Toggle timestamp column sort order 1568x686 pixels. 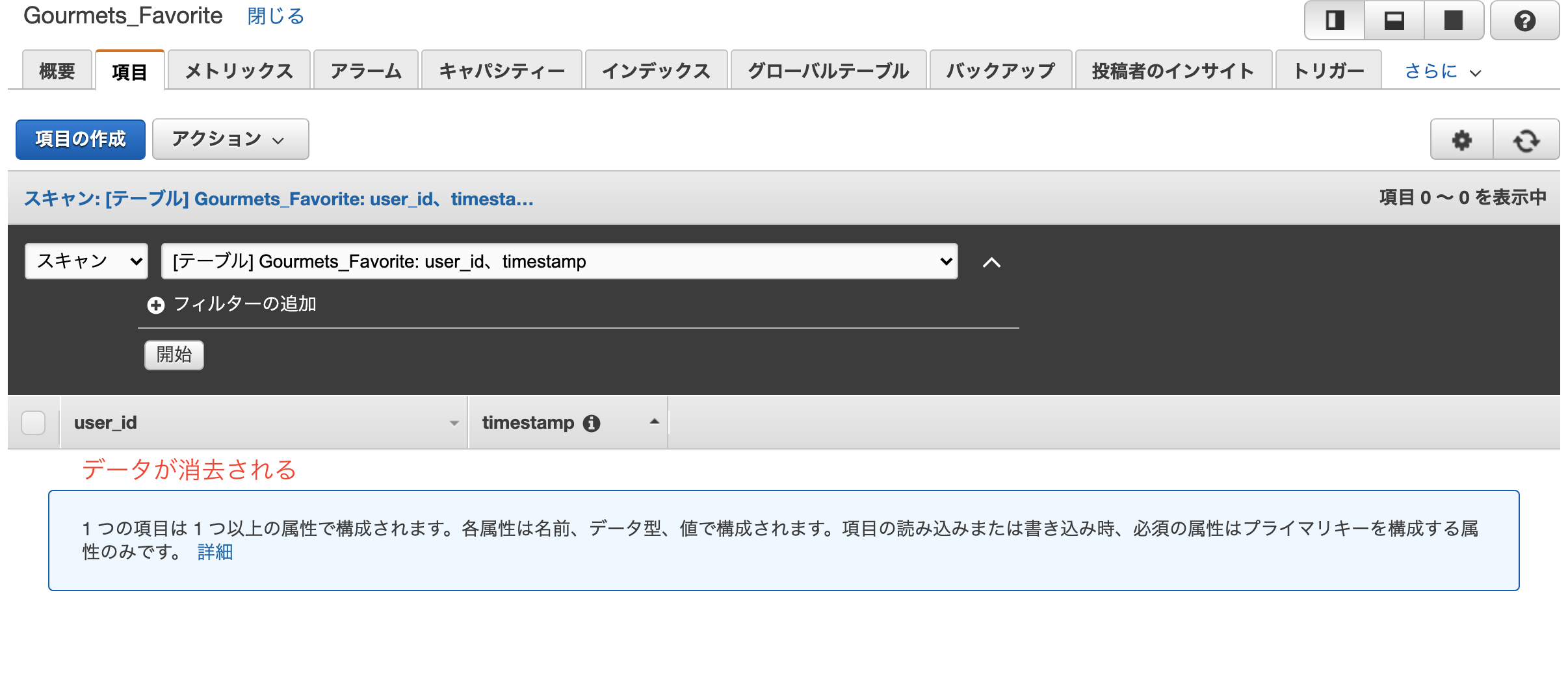click(654, 422)
